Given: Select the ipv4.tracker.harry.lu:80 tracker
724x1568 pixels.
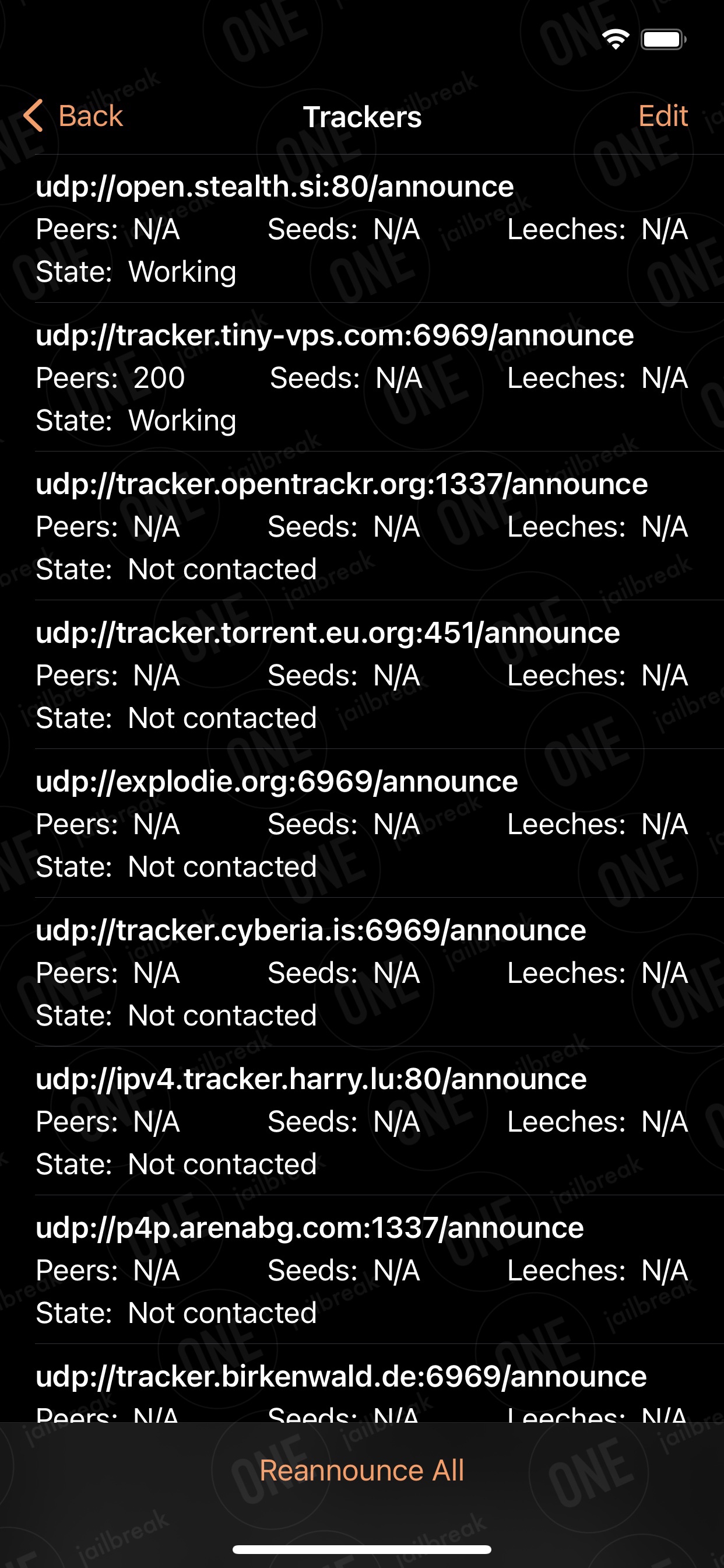Looking at the screenshot, I should [362, 1121].
